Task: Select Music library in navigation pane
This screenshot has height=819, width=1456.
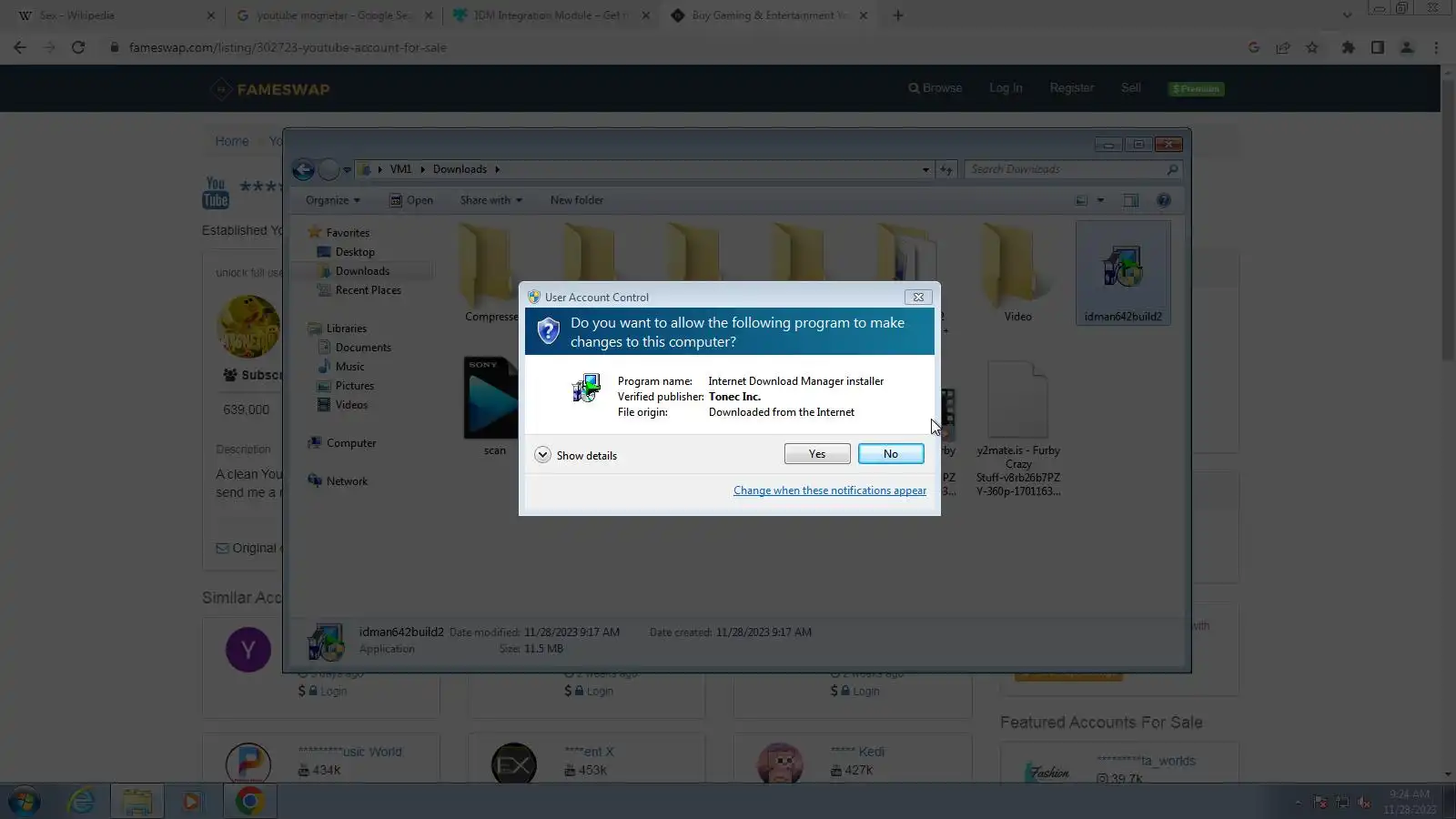Action: (x=340, y=367)
